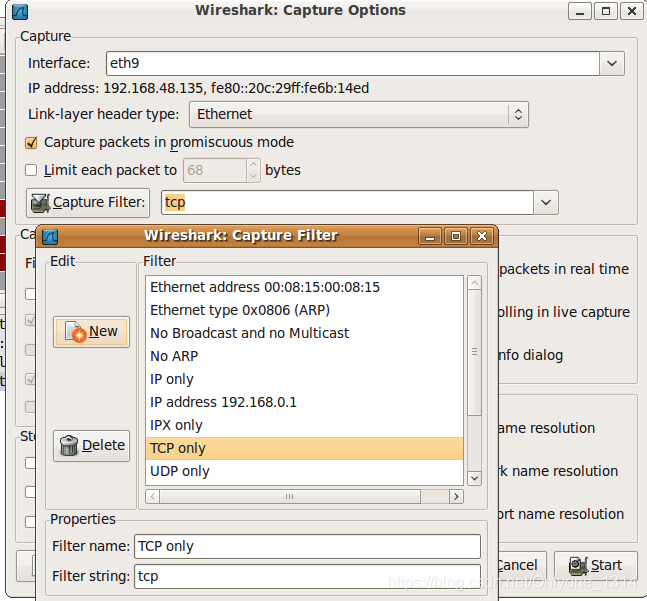This screenshot has width=647, height=601.
Task: Maximize the Capture Options window
Action: (606, 12)
